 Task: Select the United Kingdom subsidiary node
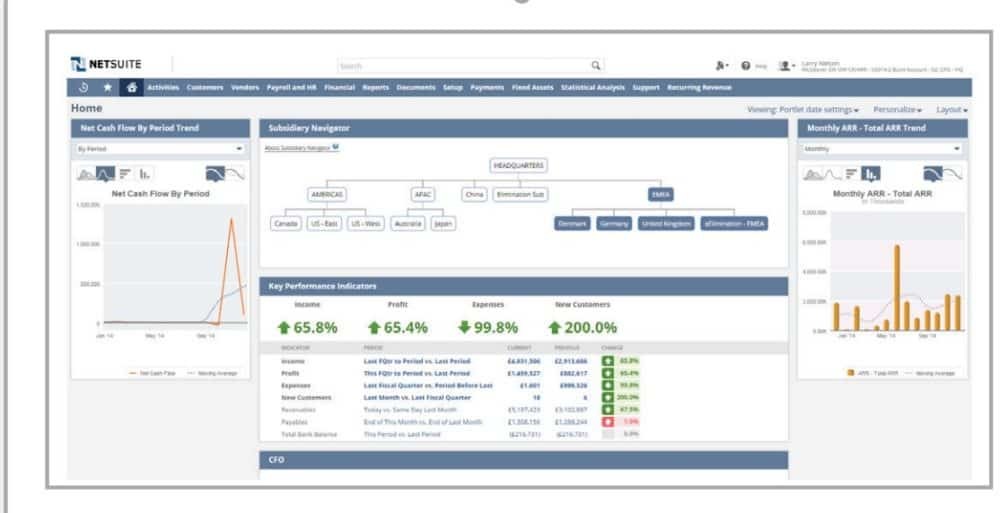pyautogui.click(x=665, y=224)
